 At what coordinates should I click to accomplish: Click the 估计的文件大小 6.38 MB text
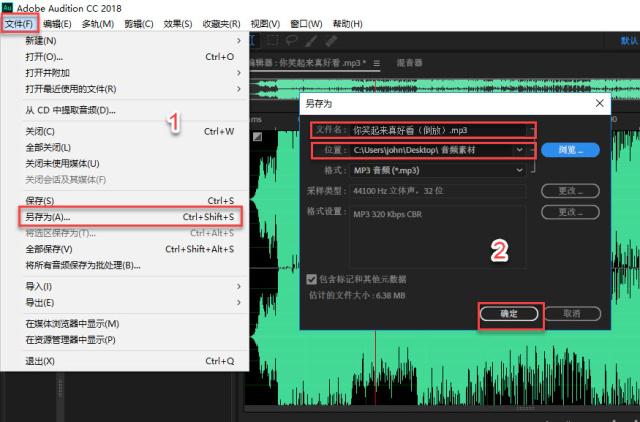coord(357,295)
